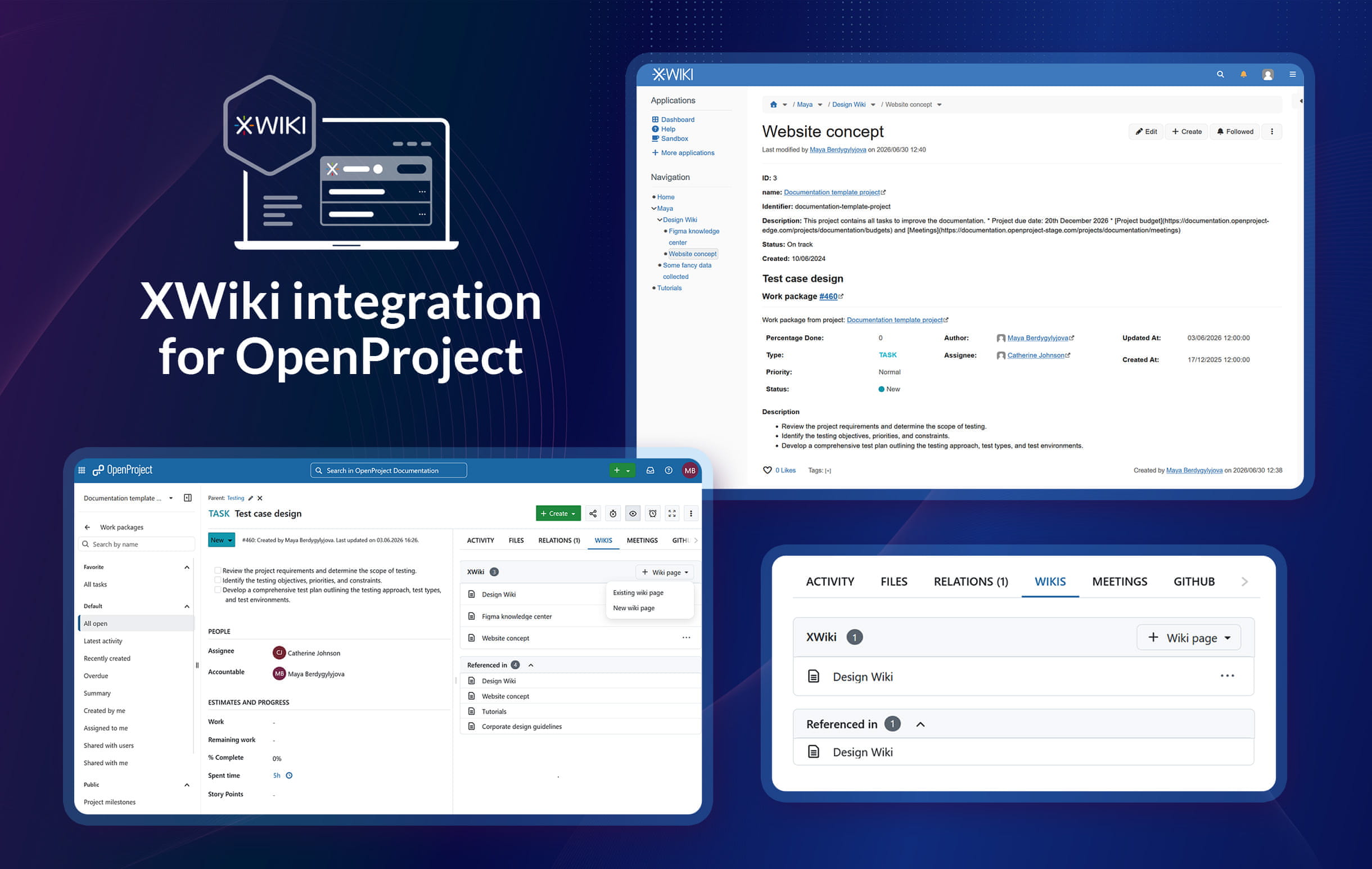Collapse the Favorite sidebar section

coord(187,568)
